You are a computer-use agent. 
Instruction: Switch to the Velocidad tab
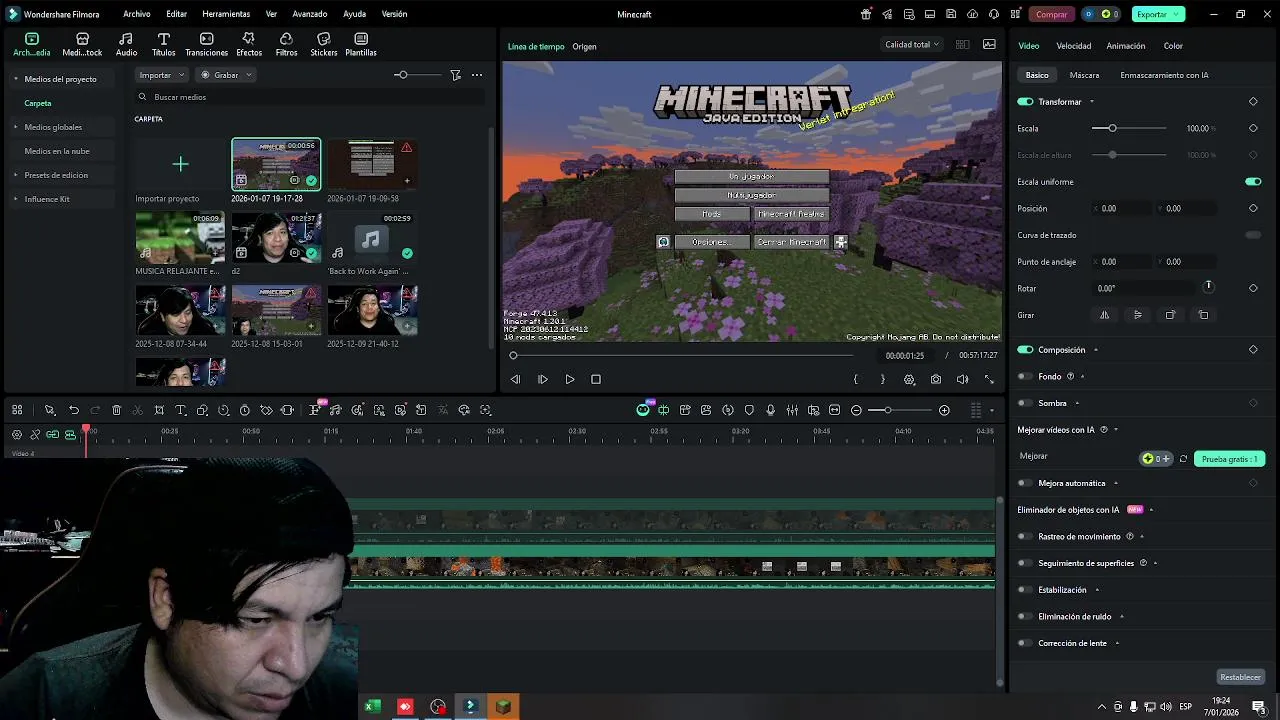[1074, 46]
